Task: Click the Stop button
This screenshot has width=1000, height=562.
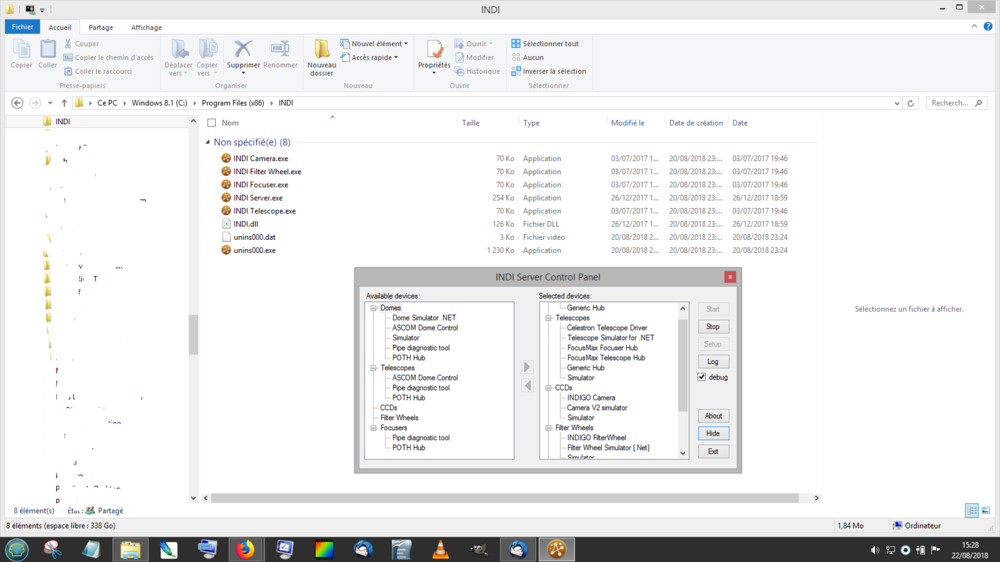Action: pyautogui.click(x=713, y=327)
